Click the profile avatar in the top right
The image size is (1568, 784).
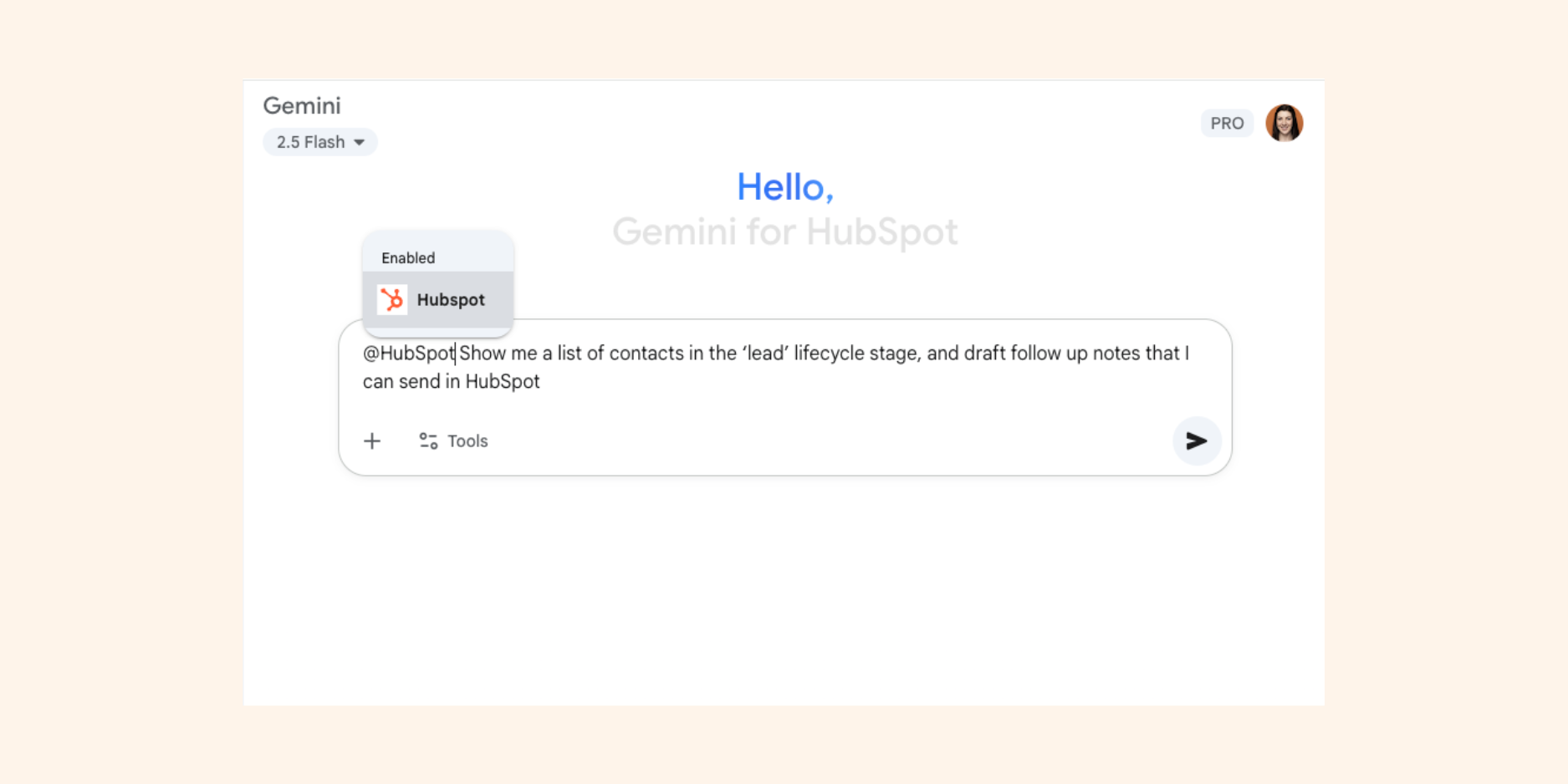1285,122
